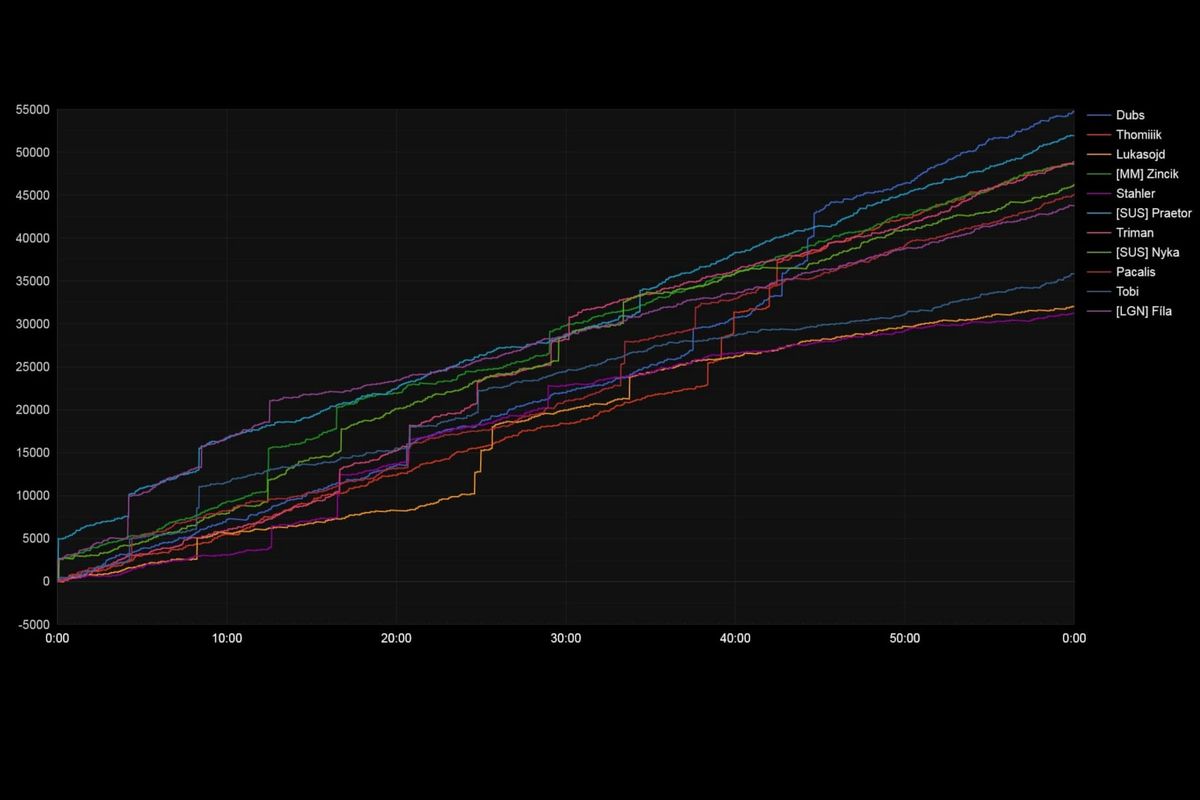Viewport: 1200px width, 800px height.
Task: Click the 40000 y-axis label
Action: point(33,239)
